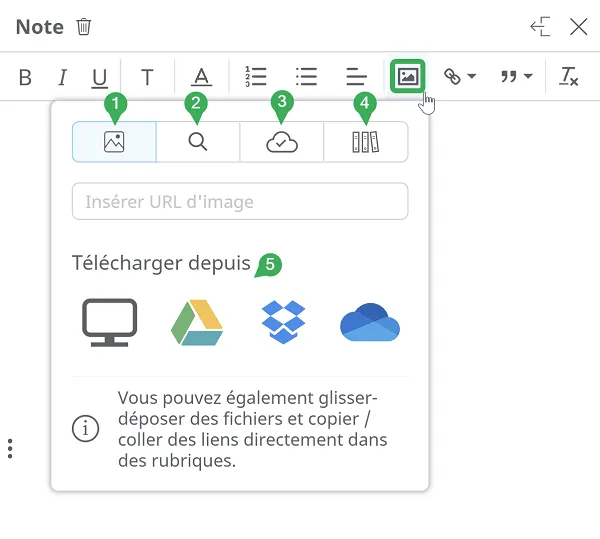Viewport: 600px width, 539px height.
Task: Open the text size T tool
Action: click(x=147, y=77)
